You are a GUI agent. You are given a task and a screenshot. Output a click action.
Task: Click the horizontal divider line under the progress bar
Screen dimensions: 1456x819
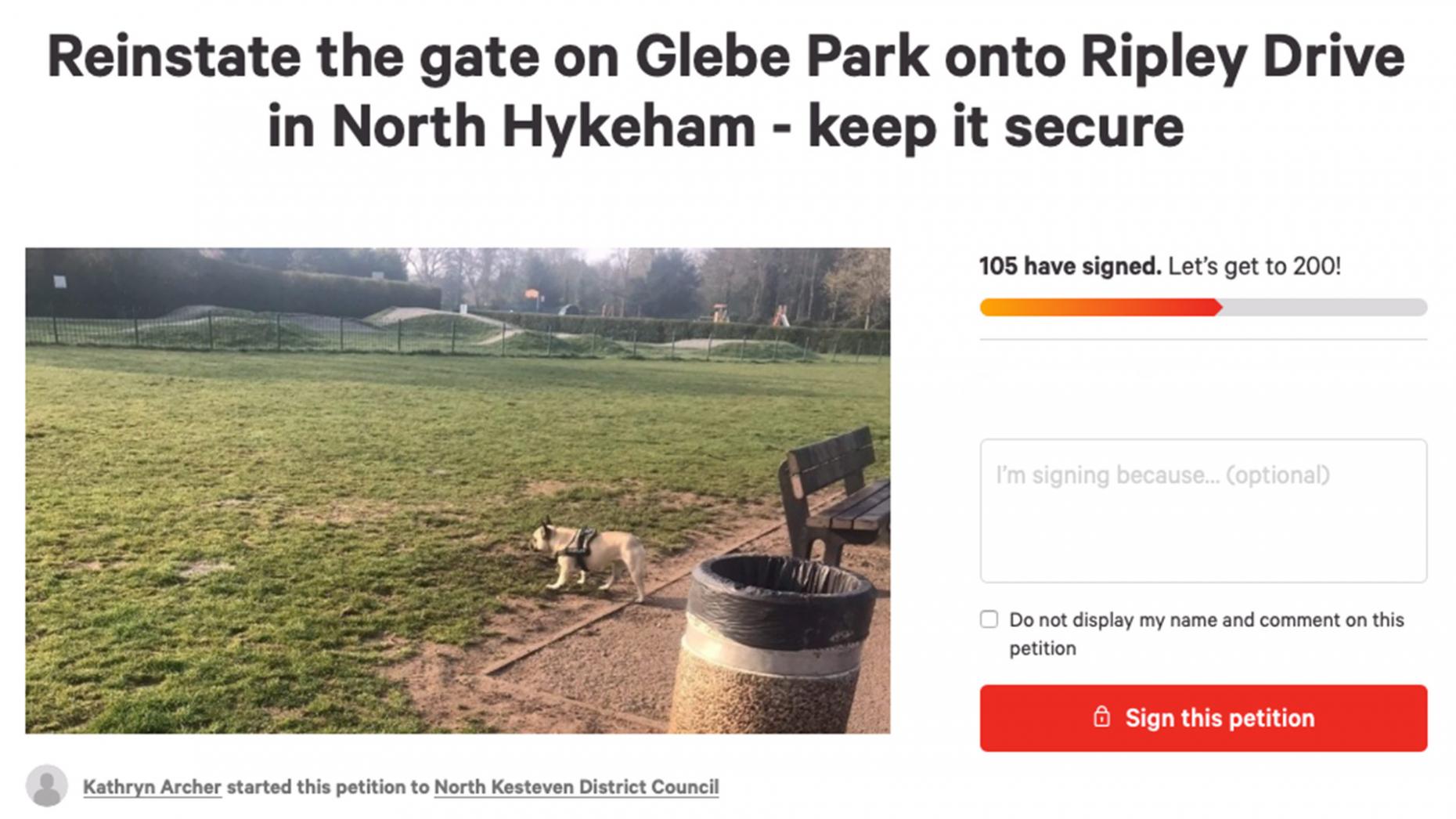click(1203, 340)
